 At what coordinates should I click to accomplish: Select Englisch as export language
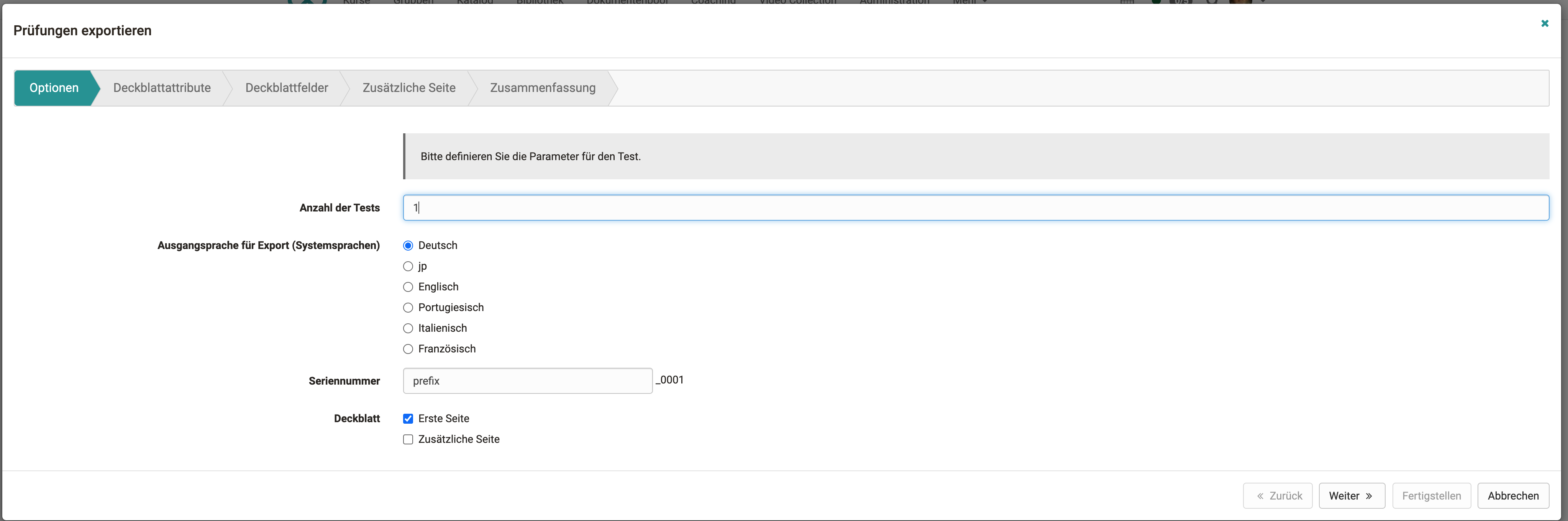(x=408, y=286)
